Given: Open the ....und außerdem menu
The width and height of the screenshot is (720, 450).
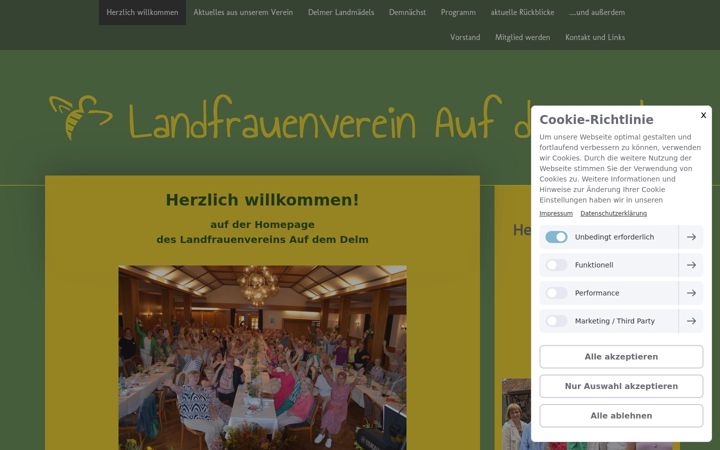Looking at the screenshot, I should [x=596, y=12].
